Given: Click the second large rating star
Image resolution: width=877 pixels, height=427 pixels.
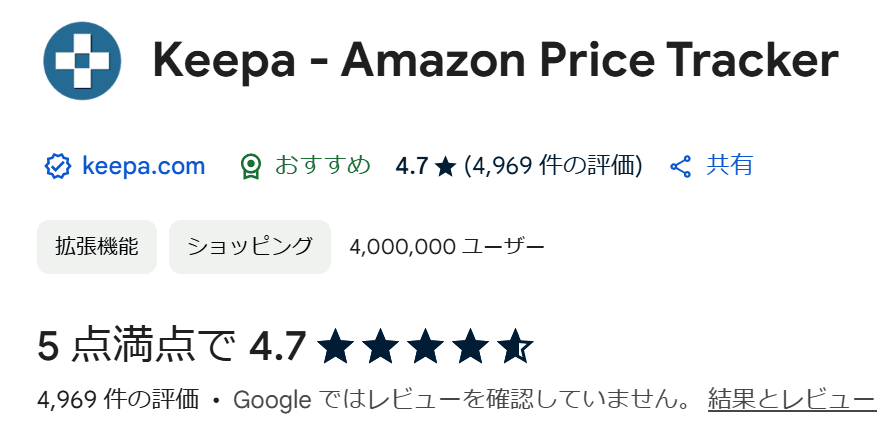Looking at the screenshot, I should [x=381, y=348].
